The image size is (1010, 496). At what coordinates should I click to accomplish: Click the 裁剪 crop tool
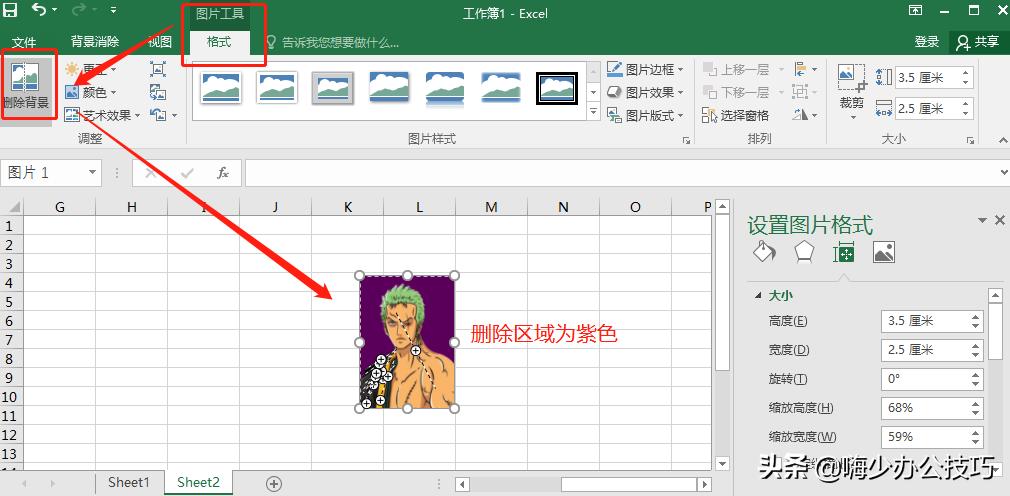point(852,90)
